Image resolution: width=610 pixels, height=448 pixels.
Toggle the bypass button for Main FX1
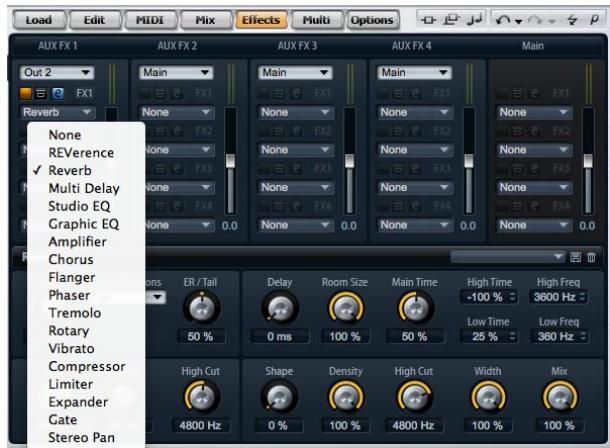click(x=518, y=93)
